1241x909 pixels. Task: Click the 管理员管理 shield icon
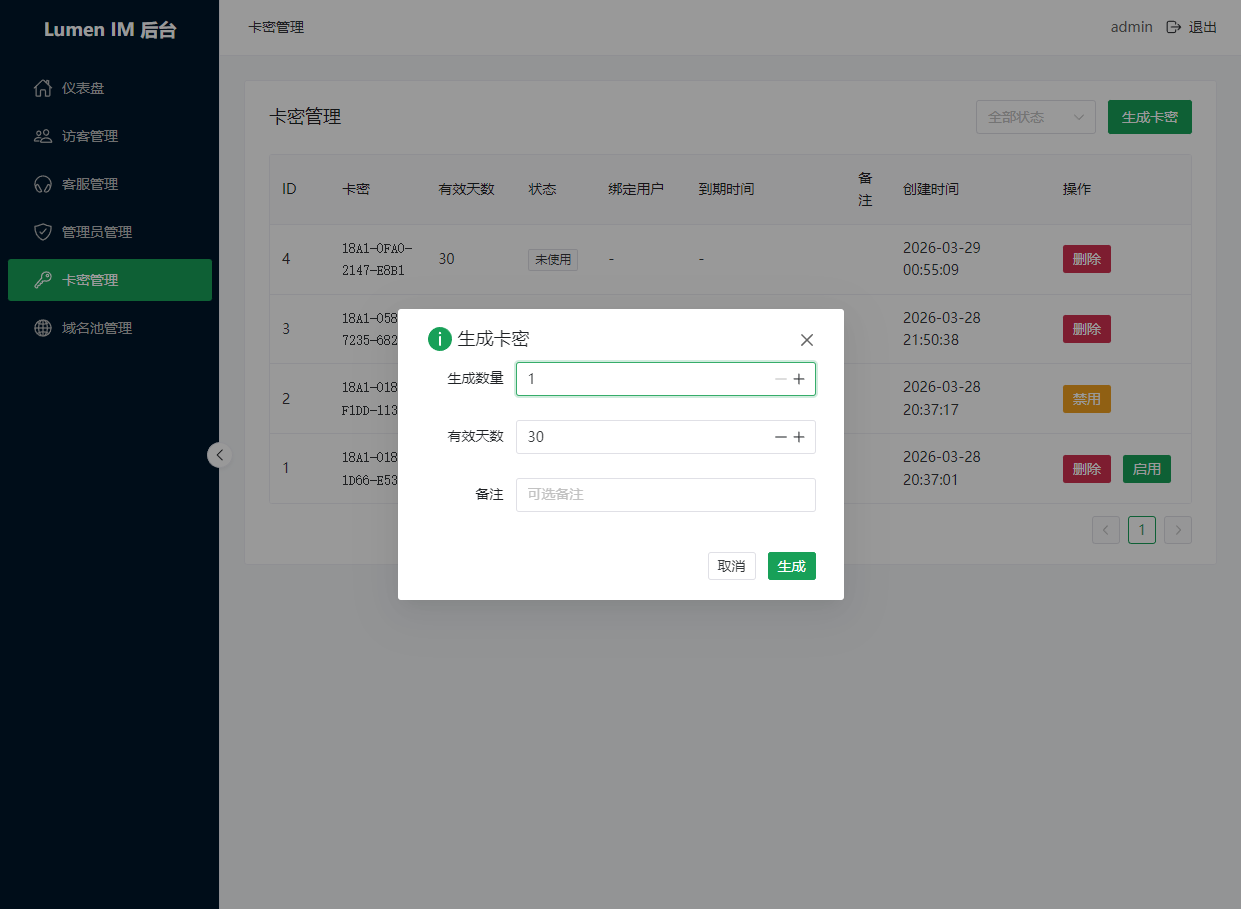(42, 232)
